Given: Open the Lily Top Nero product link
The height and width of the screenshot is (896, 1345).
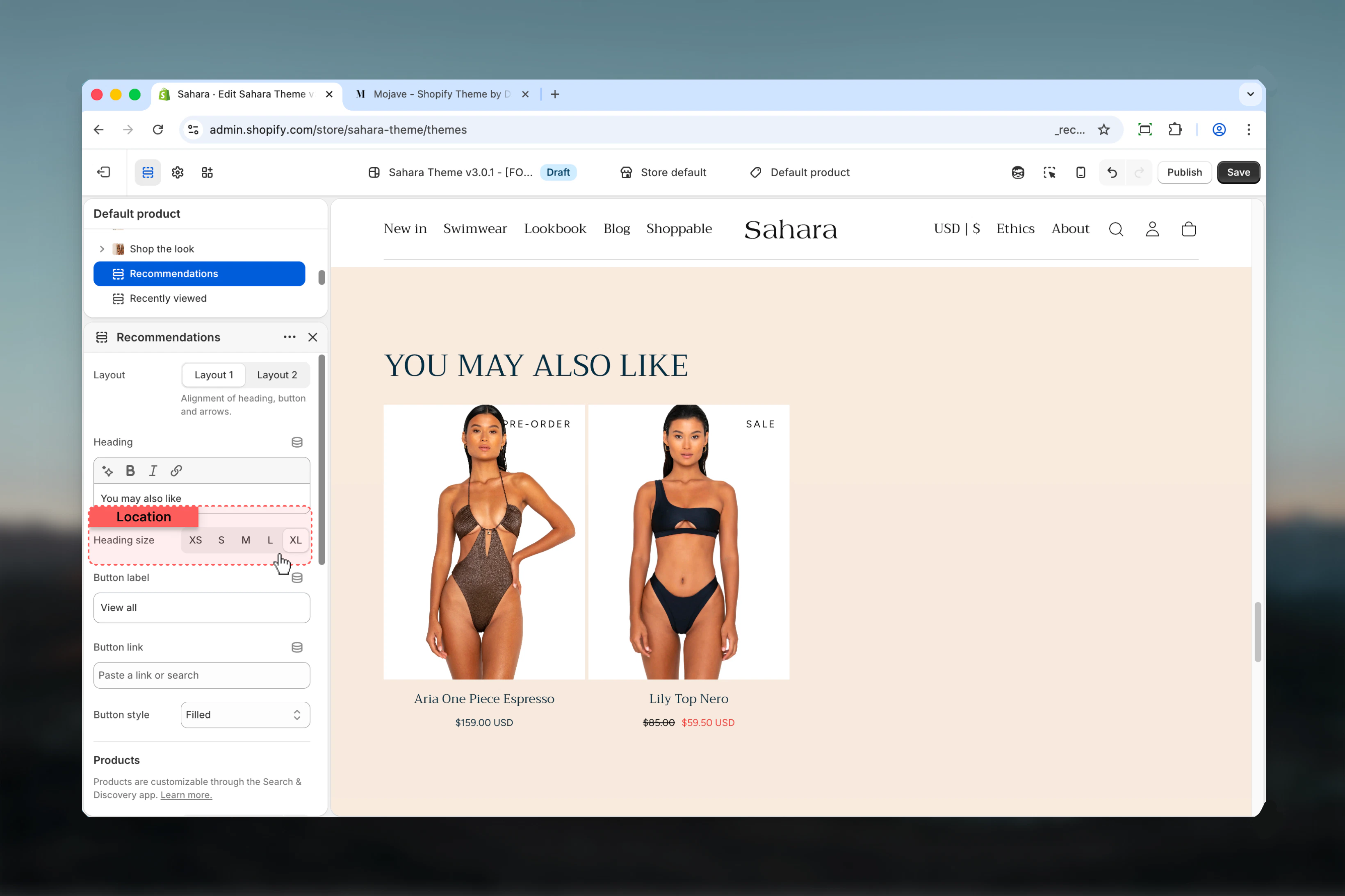Looking at the screenshot, I should coord(689,698).
